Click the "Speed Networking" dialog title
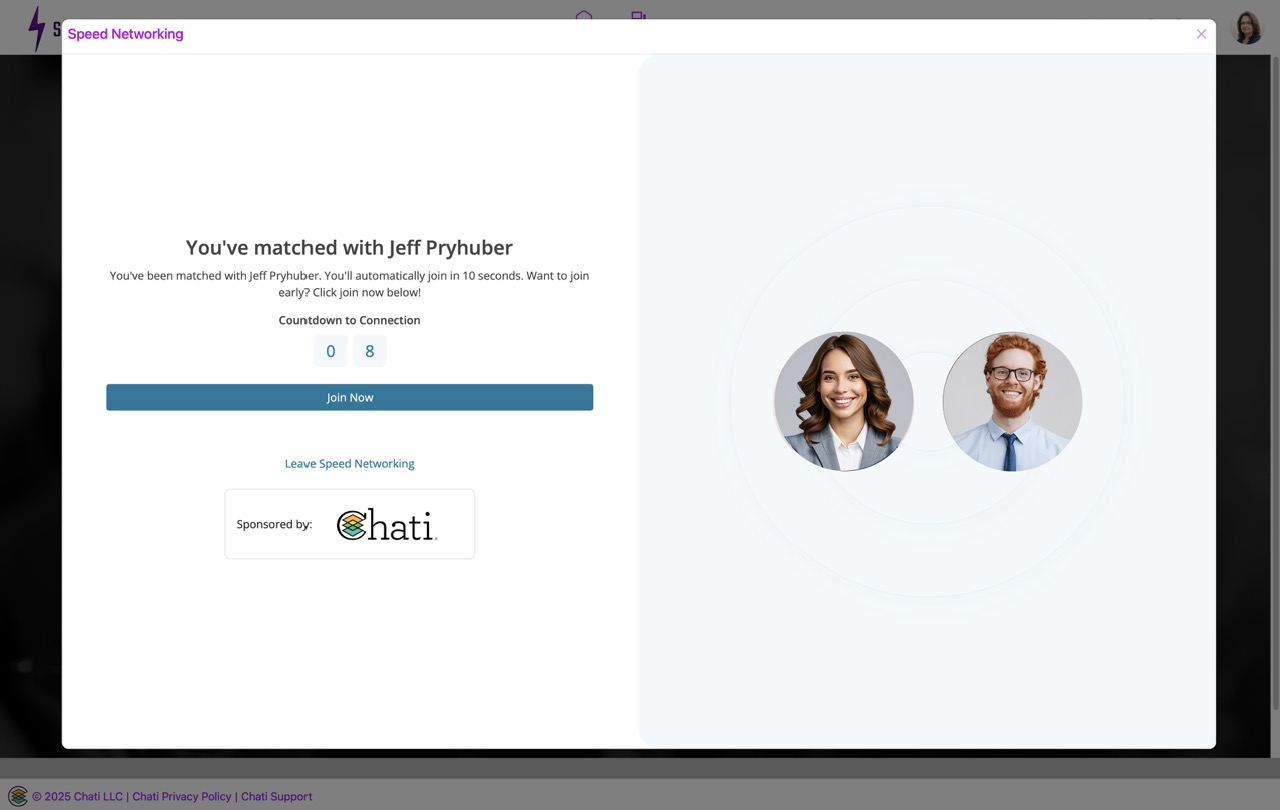The height and width of the screenshot is (810, 1280). [125, 34]
